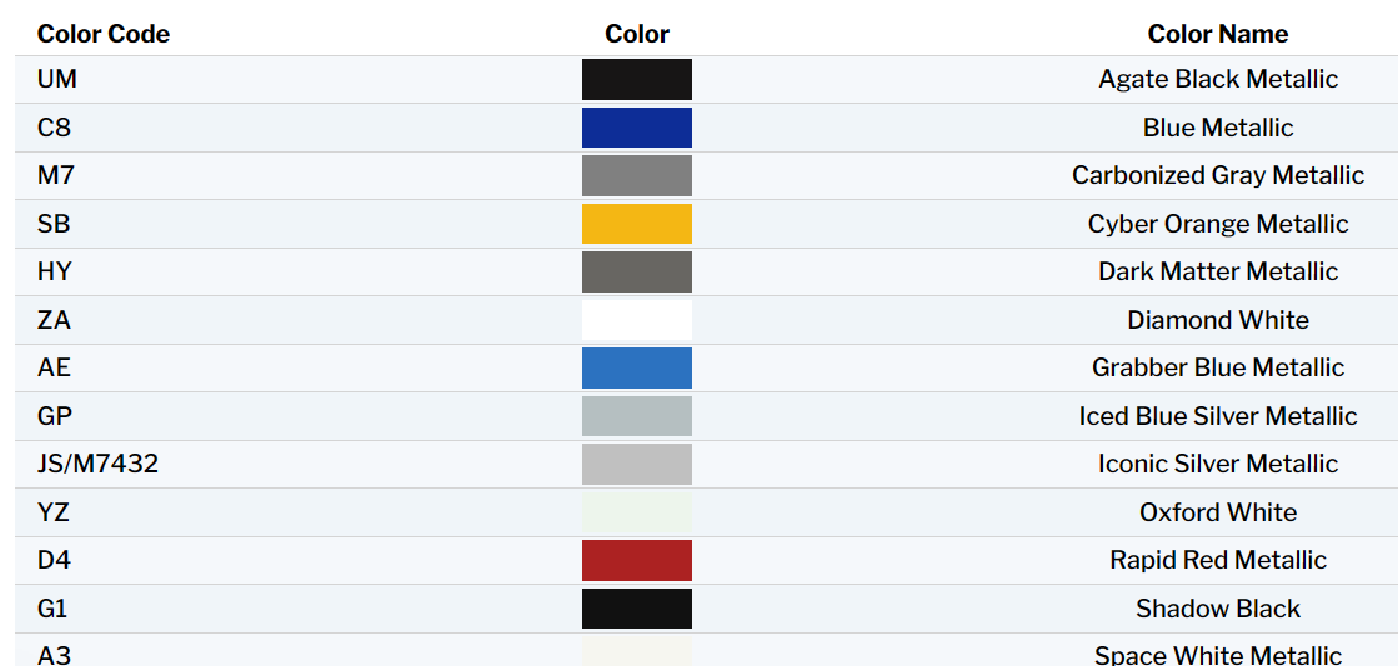Select the Iconic Silver Metallic swatch
Image resolution: width=1400 pixels, height=668 pixels.
(637, 464)
